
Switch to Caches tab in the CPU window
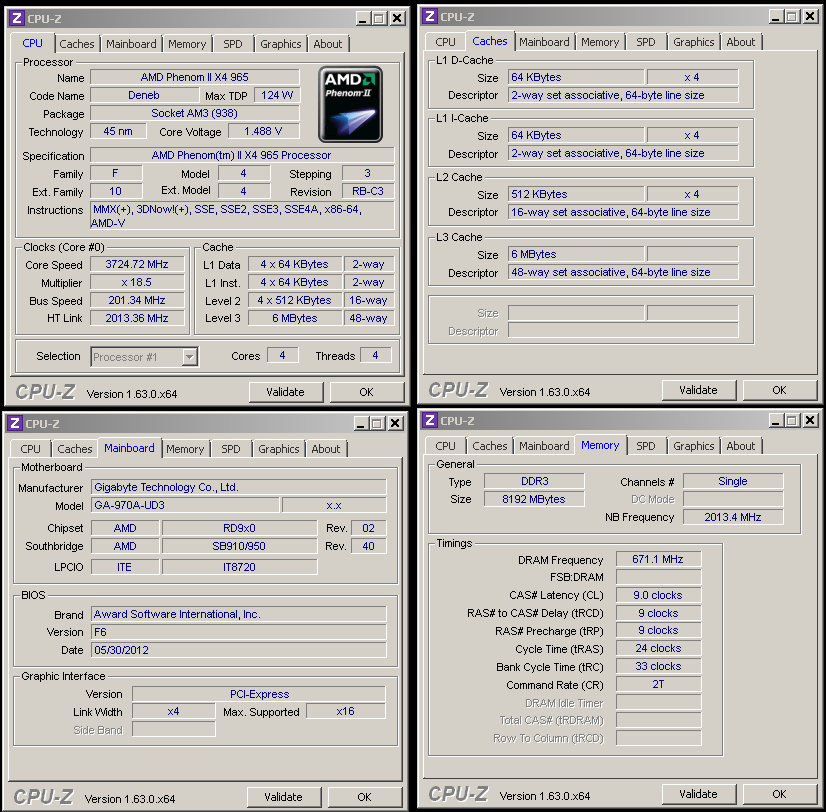pos(76,44)
